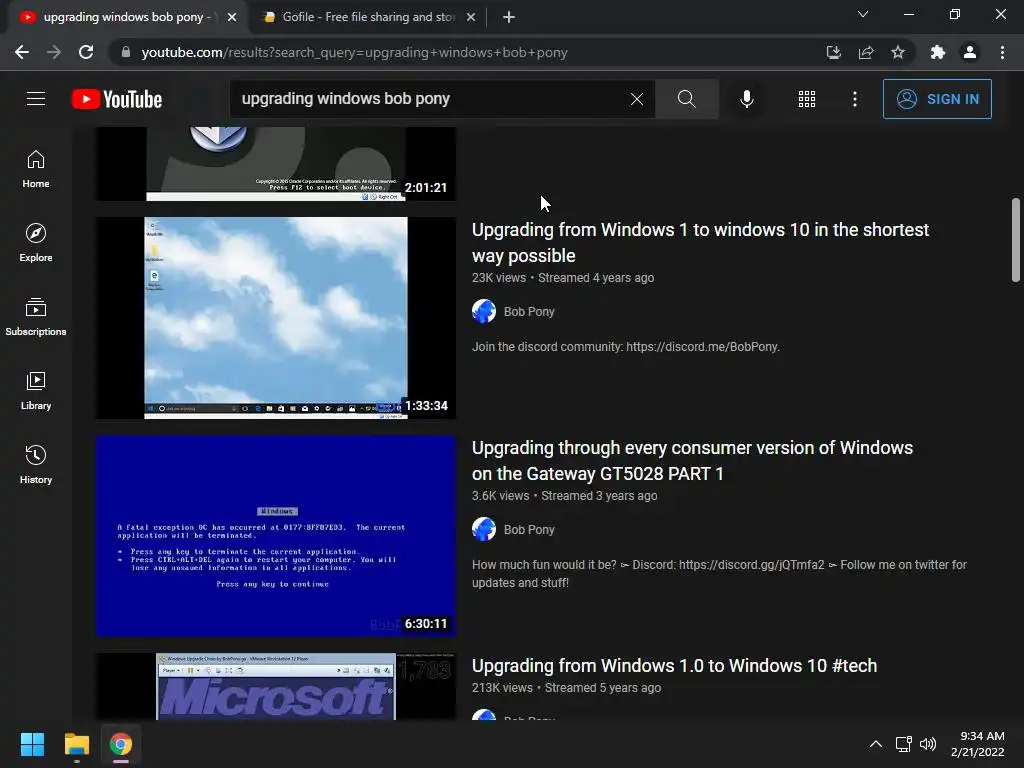Clear the search query with the X

pos(637,99)
